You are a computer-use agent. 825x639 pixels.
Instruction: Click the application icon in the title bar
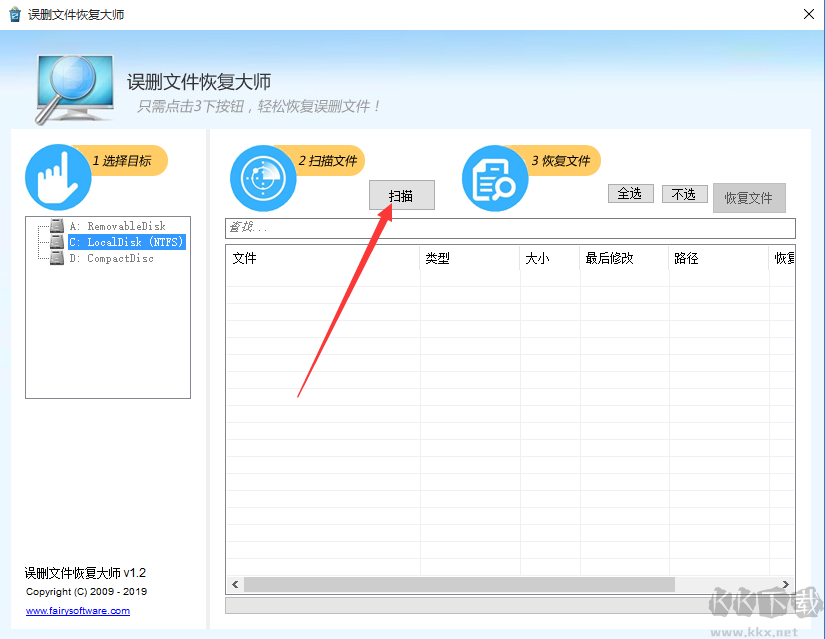click(x=17, y=14)
